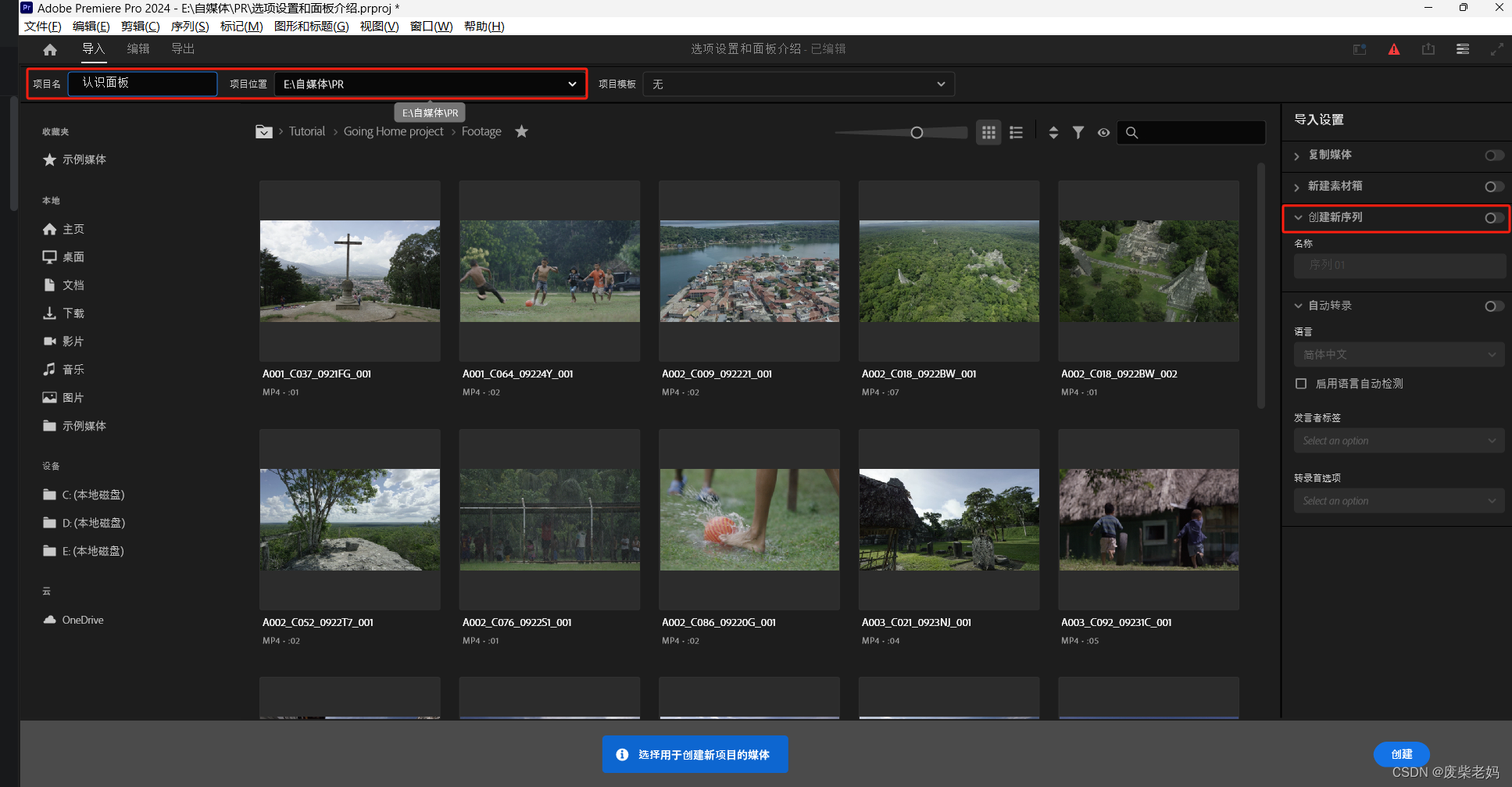1512x787 pixels.
Task: Toggle the eye visibility filter icon
Action: [x=1103, y=133]
